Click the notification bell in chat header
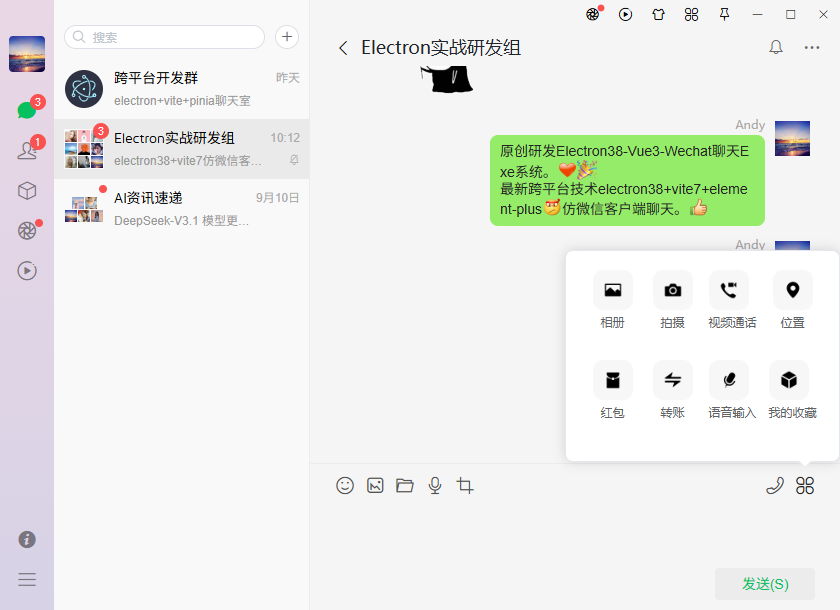This screenshot has width=840, height=610. 776,48
